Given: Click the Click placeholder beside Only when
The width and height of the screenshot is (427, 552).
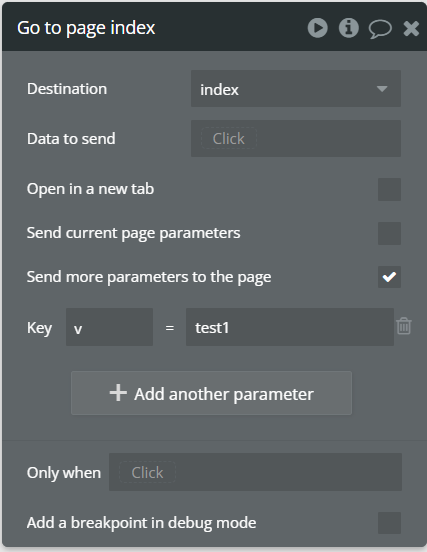Looking at the screenshot, I should coord(147,472).
